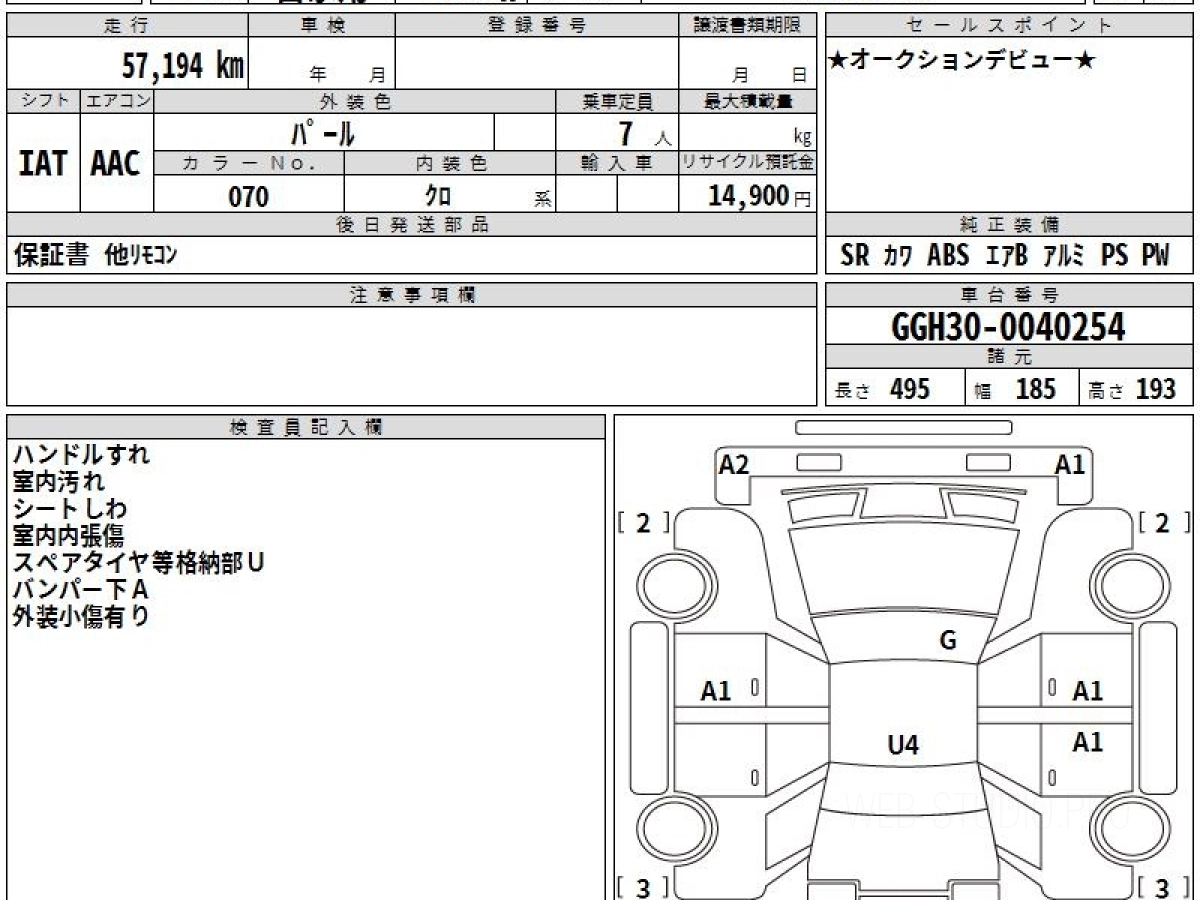1200x900 pixels.
Task: Click the セールスポイント header
Action: 1009,26
